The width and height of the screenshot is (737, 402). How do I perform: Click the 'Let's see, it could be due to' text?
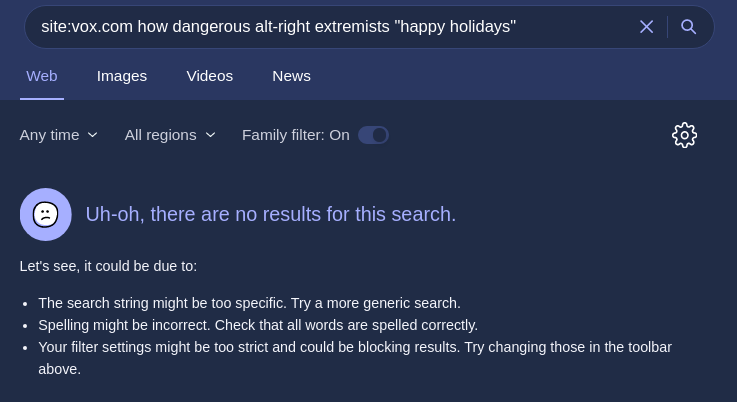pyautogui.click(x=108, y=266)
